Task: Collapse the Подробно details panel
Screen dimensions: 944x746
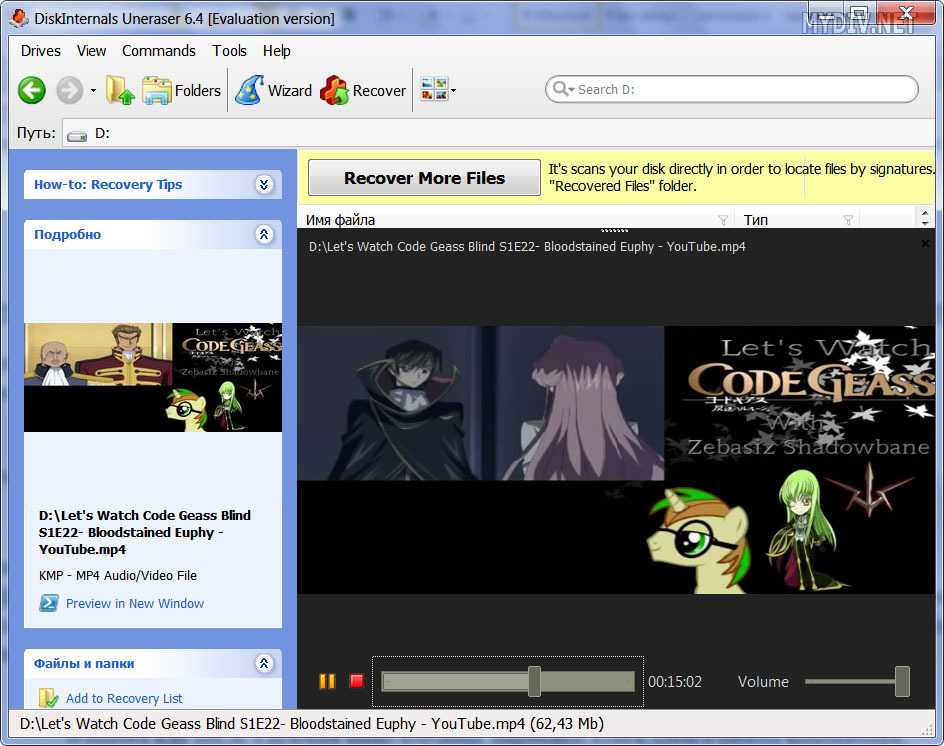Action: 264,234
